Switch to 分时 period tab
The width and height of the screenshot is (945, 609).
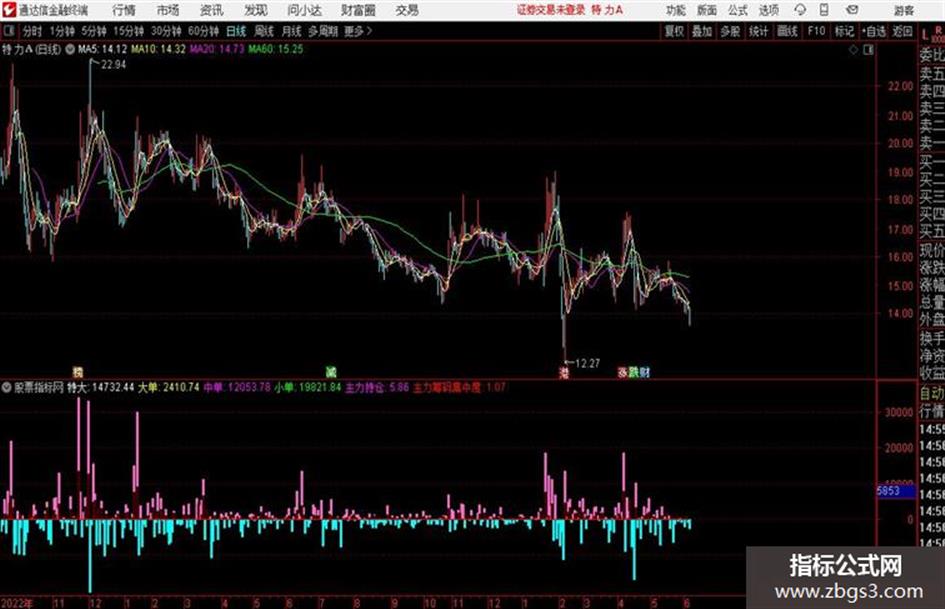pyautogui.click(x=32, y=31)
